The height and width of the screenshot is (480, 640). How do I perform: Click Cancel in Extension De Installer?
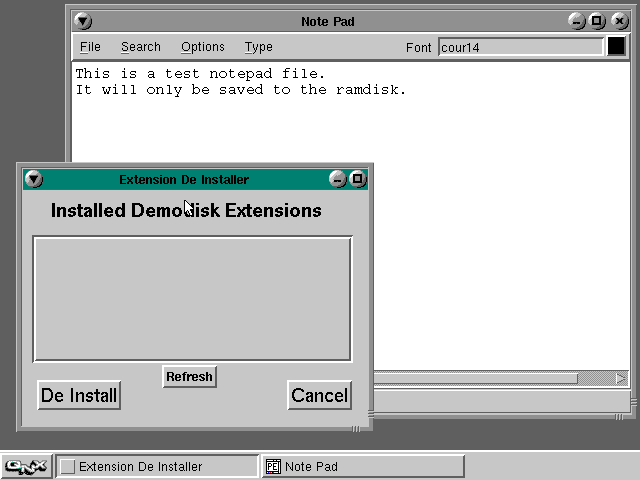click(320, 395)
